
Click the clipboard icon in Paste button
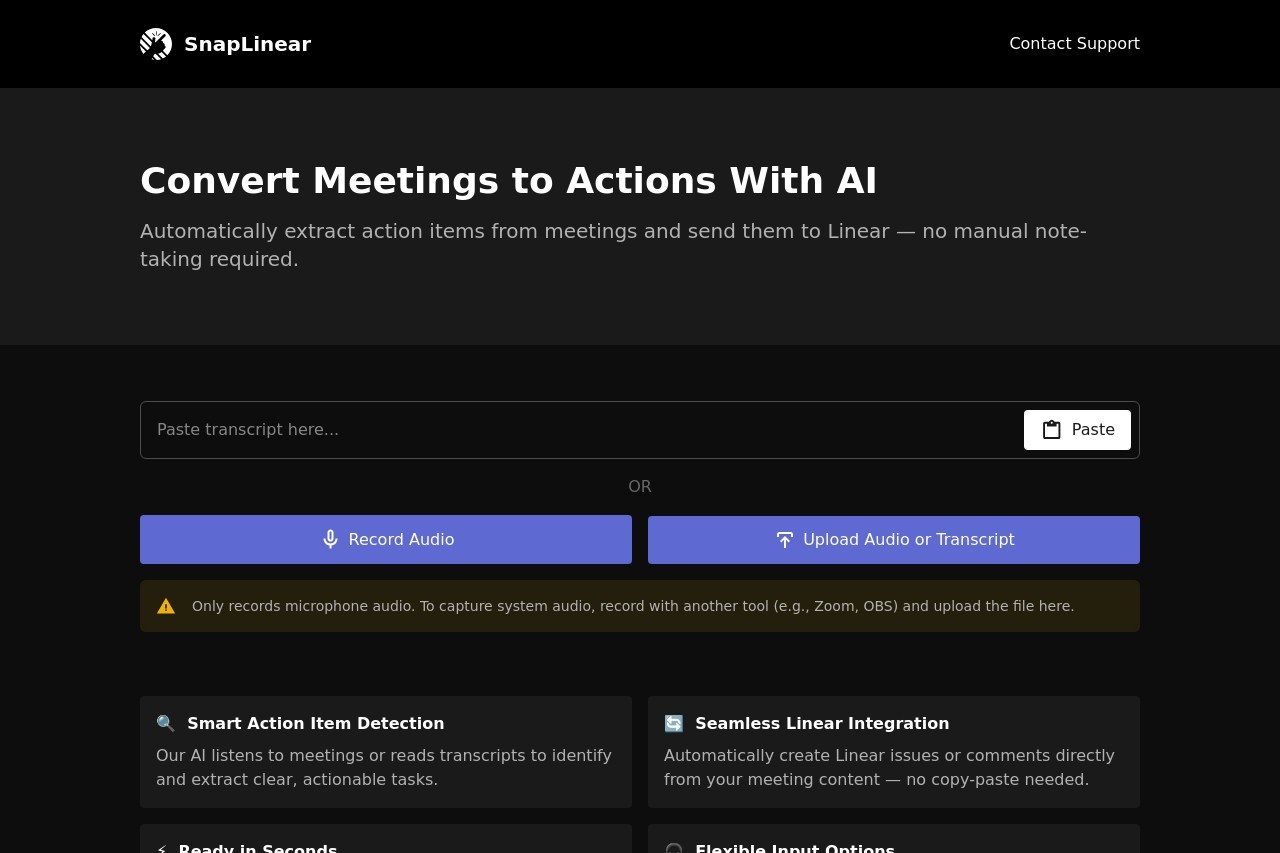click(x=1051, y=430)
